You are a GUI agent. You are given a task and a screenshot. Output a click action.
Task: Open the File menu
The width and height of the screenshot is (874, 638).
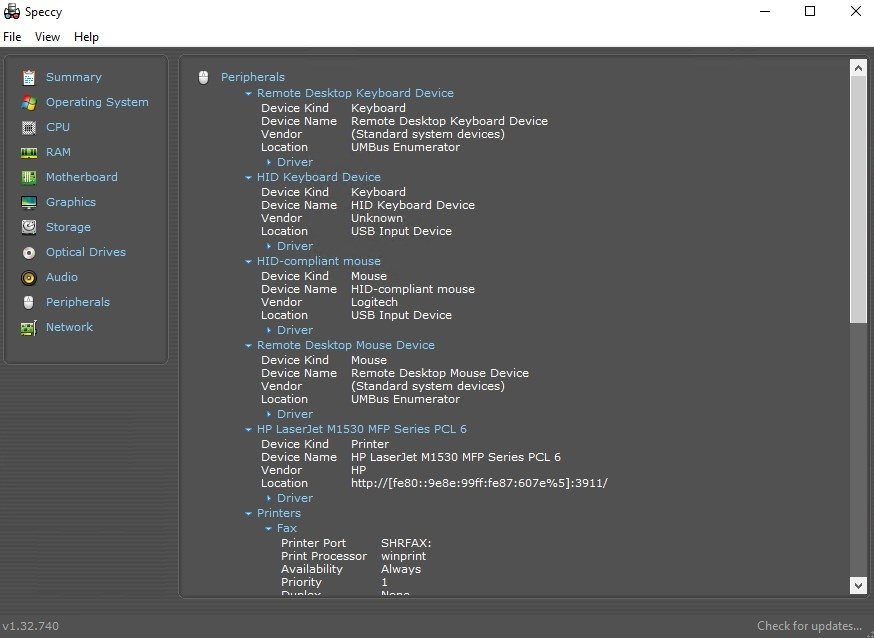12,37
